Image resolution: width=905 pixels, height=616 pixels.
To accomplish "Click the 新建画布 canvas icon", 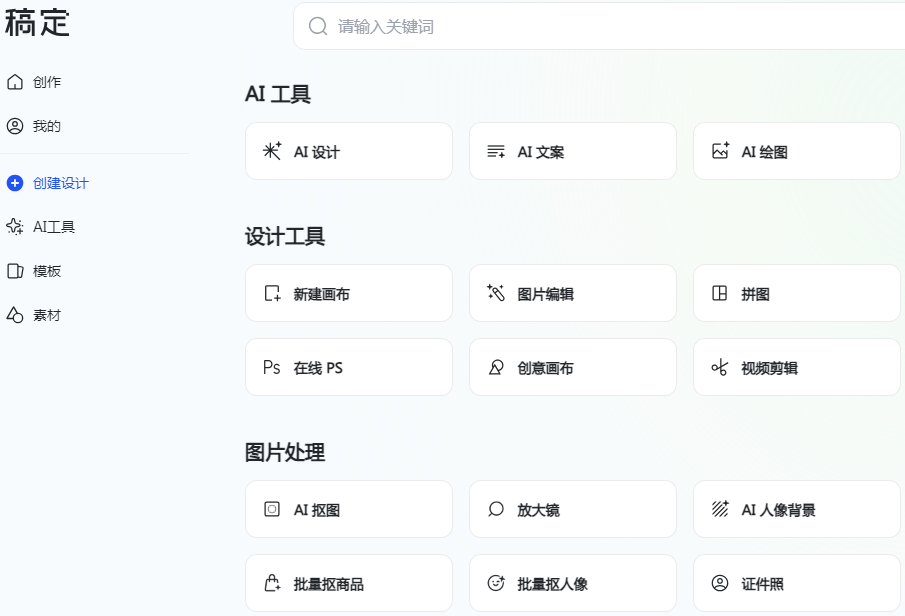I will tap(272, 294).
